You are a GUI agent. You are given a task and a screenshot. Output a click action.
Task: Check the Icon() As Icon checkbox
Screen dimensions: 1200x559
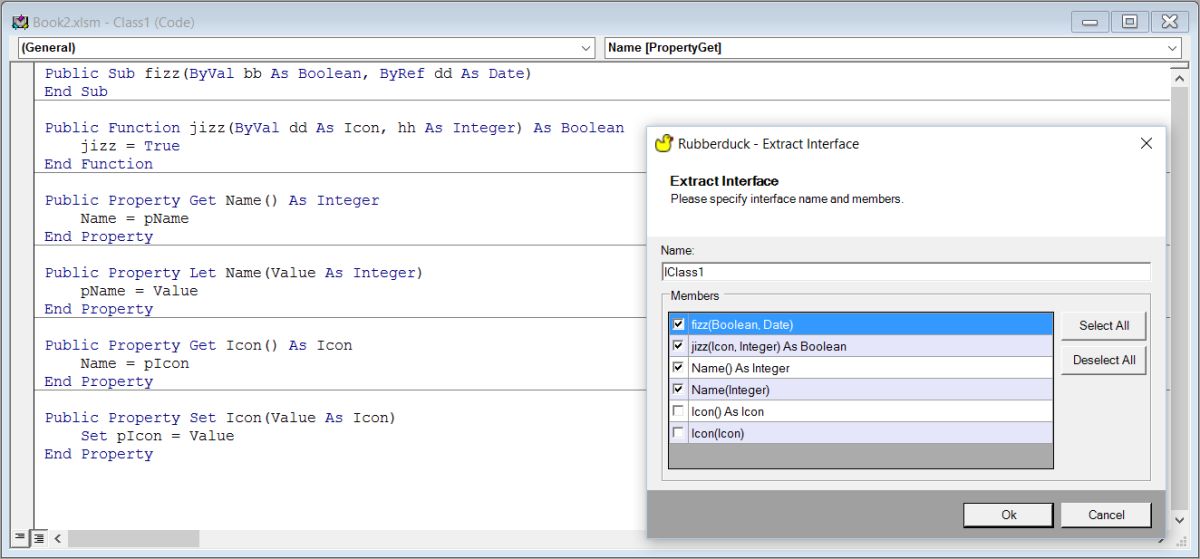679,411
